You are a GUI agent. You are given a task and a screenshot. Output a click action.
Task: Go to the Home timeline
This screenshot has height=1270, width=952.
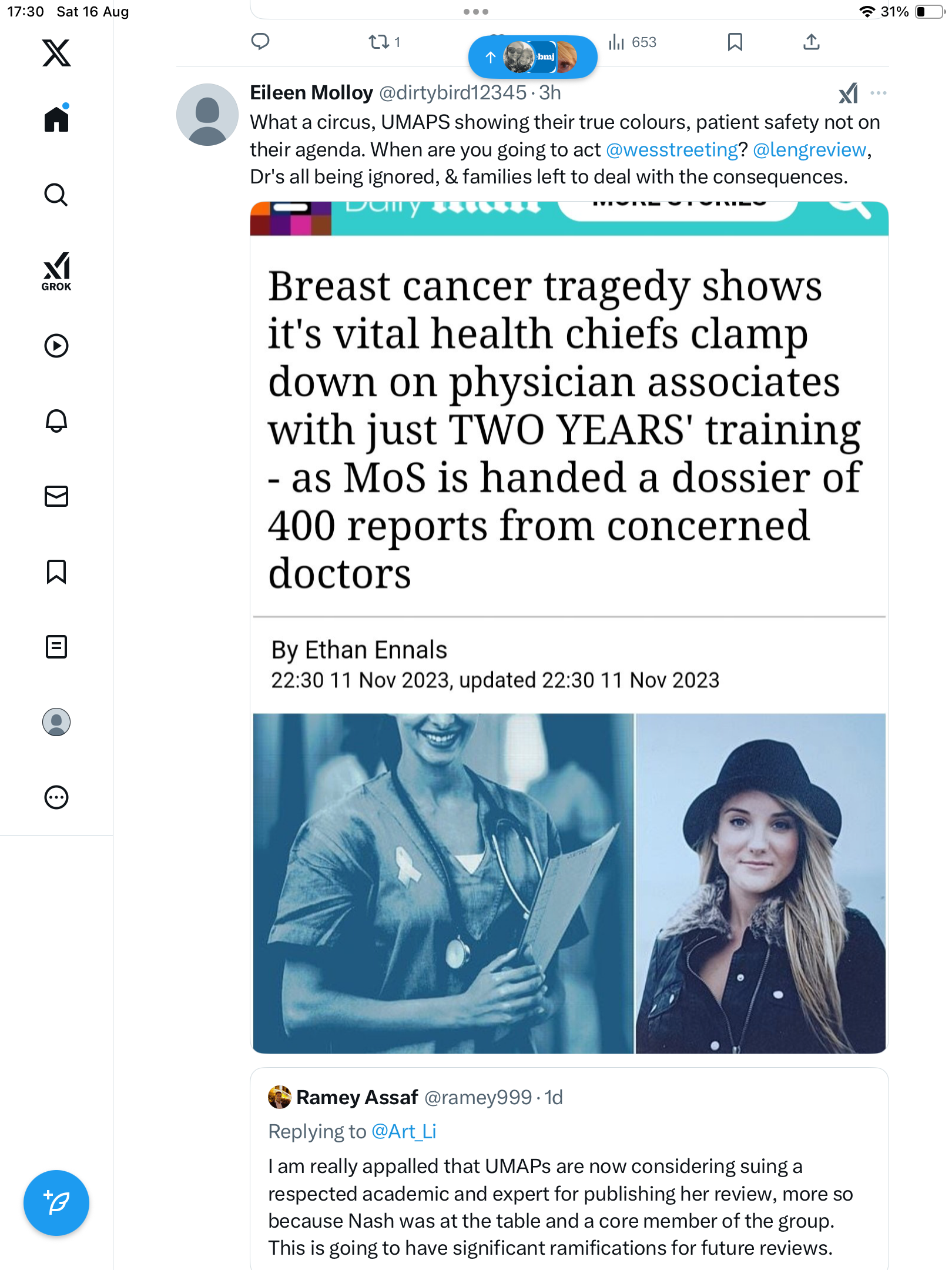coord(56,119)
